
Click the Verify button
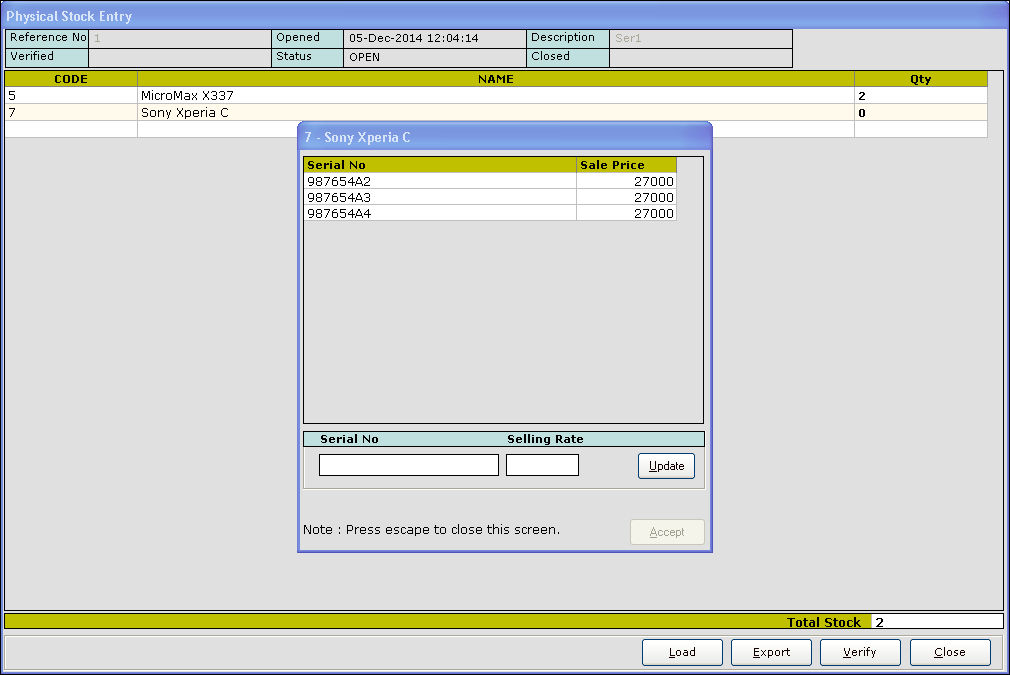point(860,652)
